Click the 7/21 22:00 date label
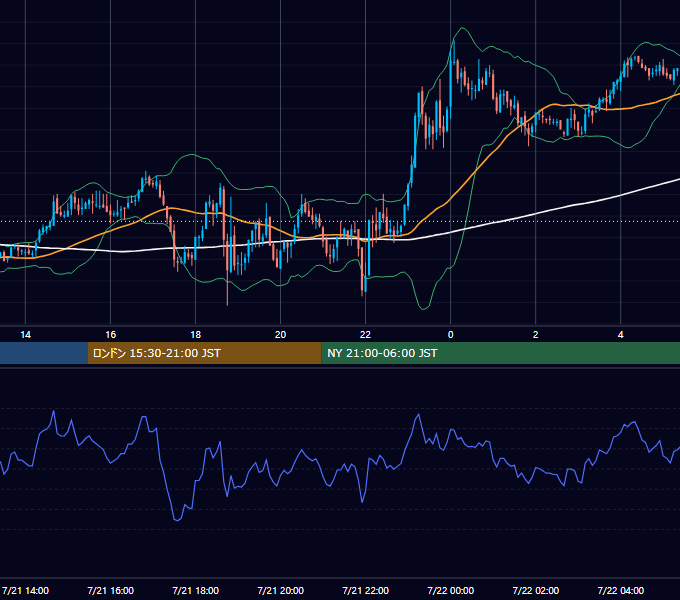 click(366, 590)
